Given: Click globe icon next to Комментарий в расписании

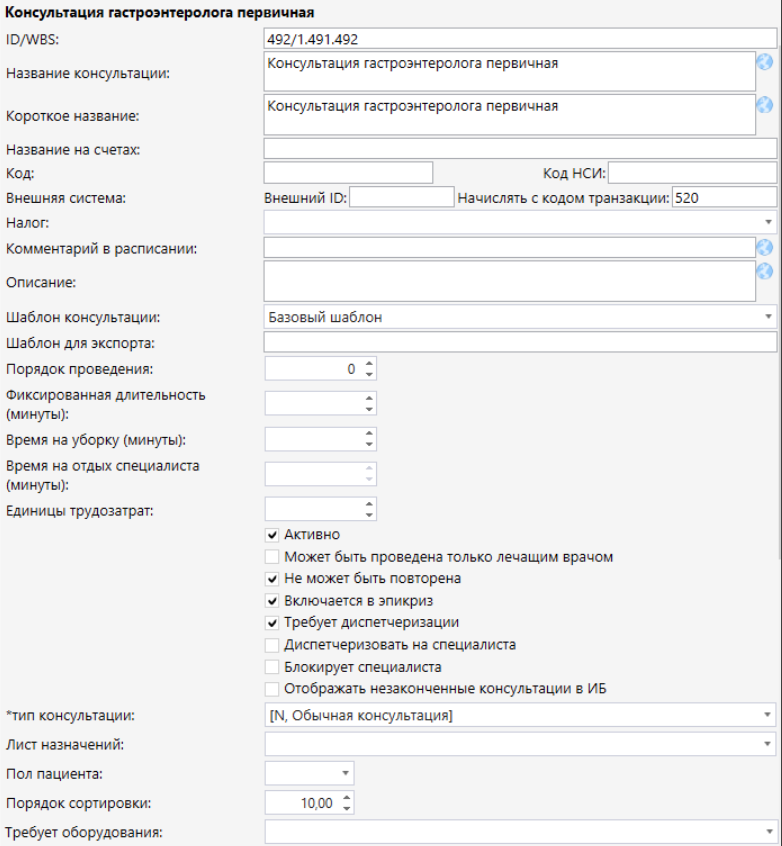Looking at the screenshot, I should (765, 247).
